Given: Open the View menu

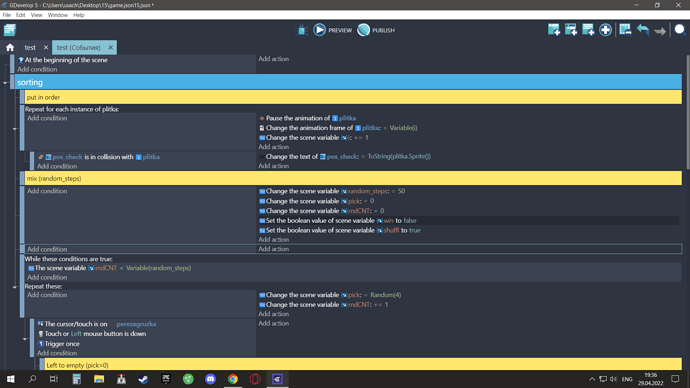Looking at the screenshot, I should (37, 15).
